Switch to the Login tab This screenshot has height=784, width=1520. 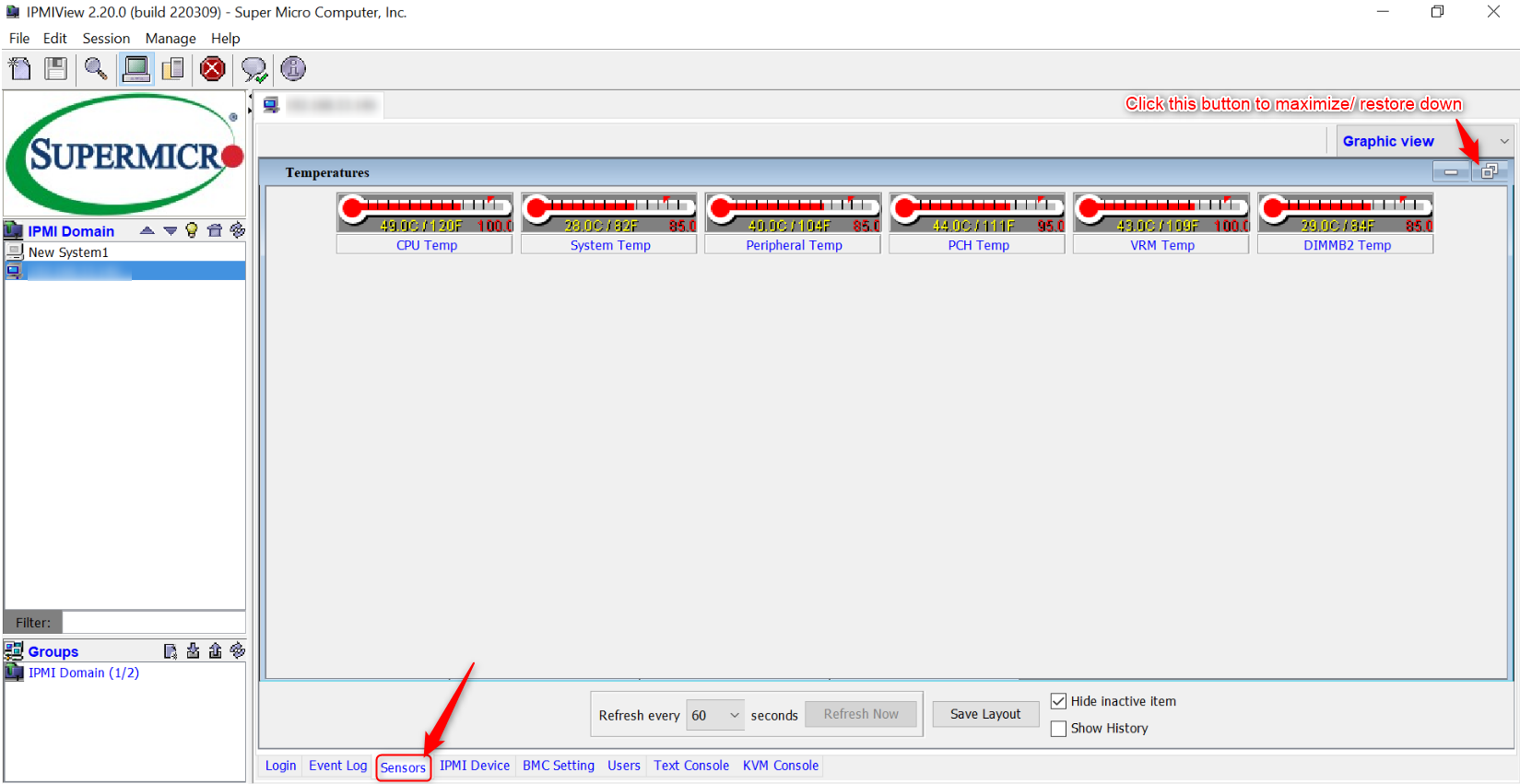(281, 766)
